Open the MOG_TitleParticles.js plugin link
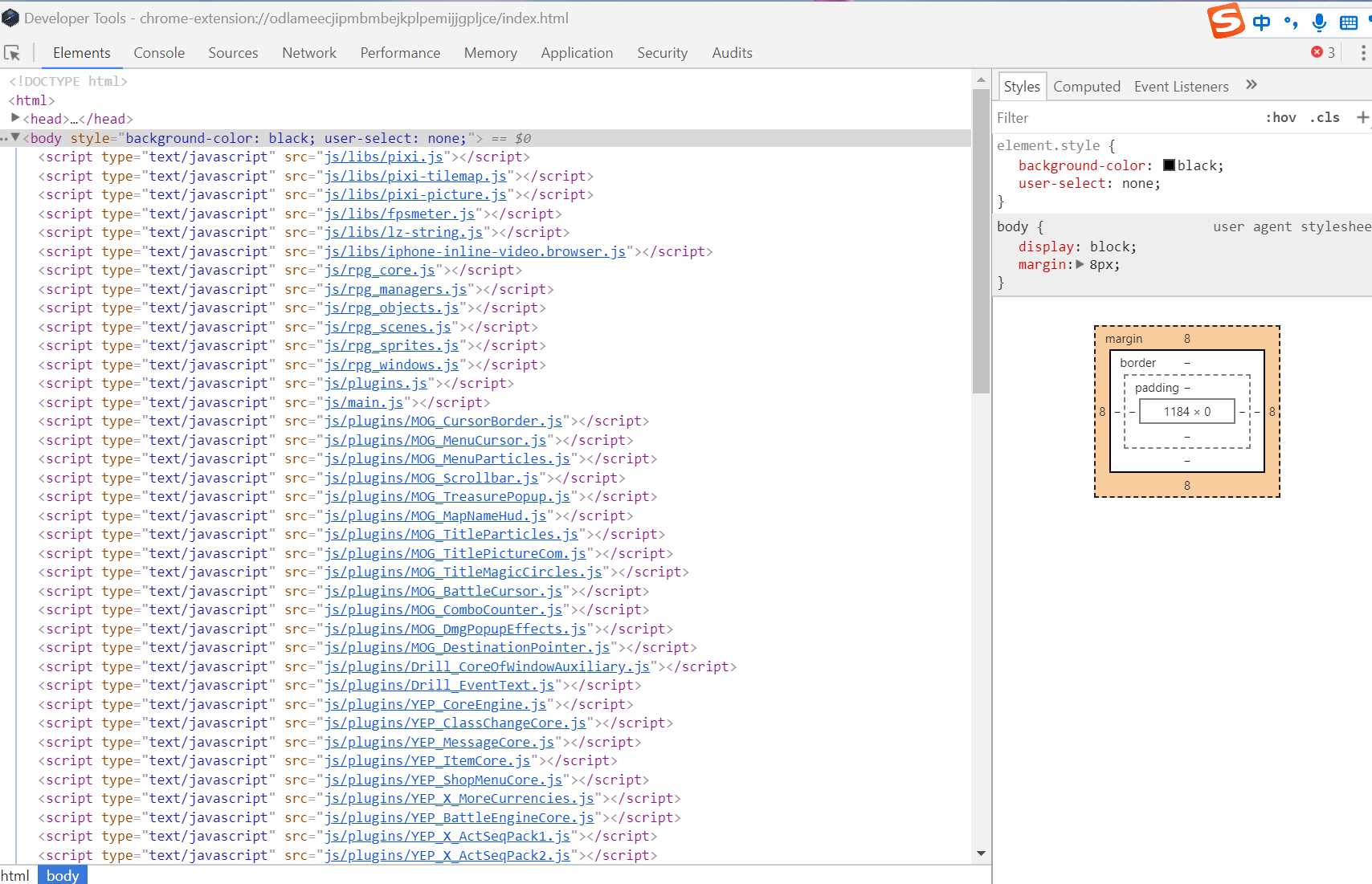1372x884 pixels. coord(451,534)
